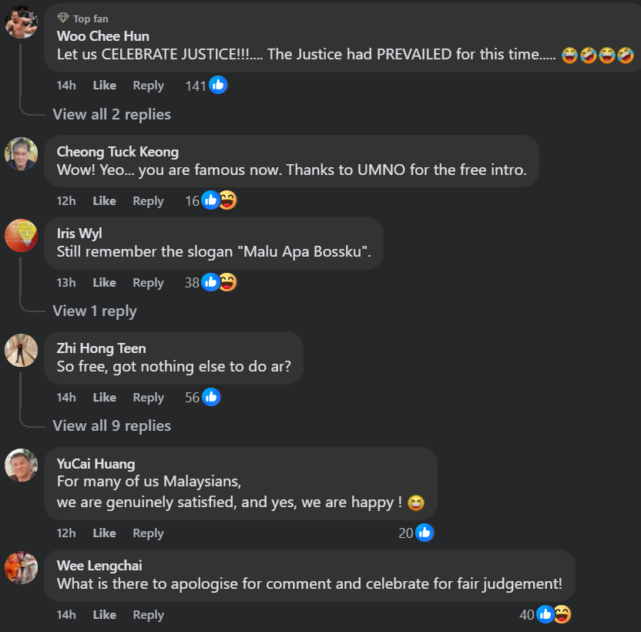The image size is (641, 632).
Task: Reply to Cheong Tuck Keong's comment
Action: 148,201
